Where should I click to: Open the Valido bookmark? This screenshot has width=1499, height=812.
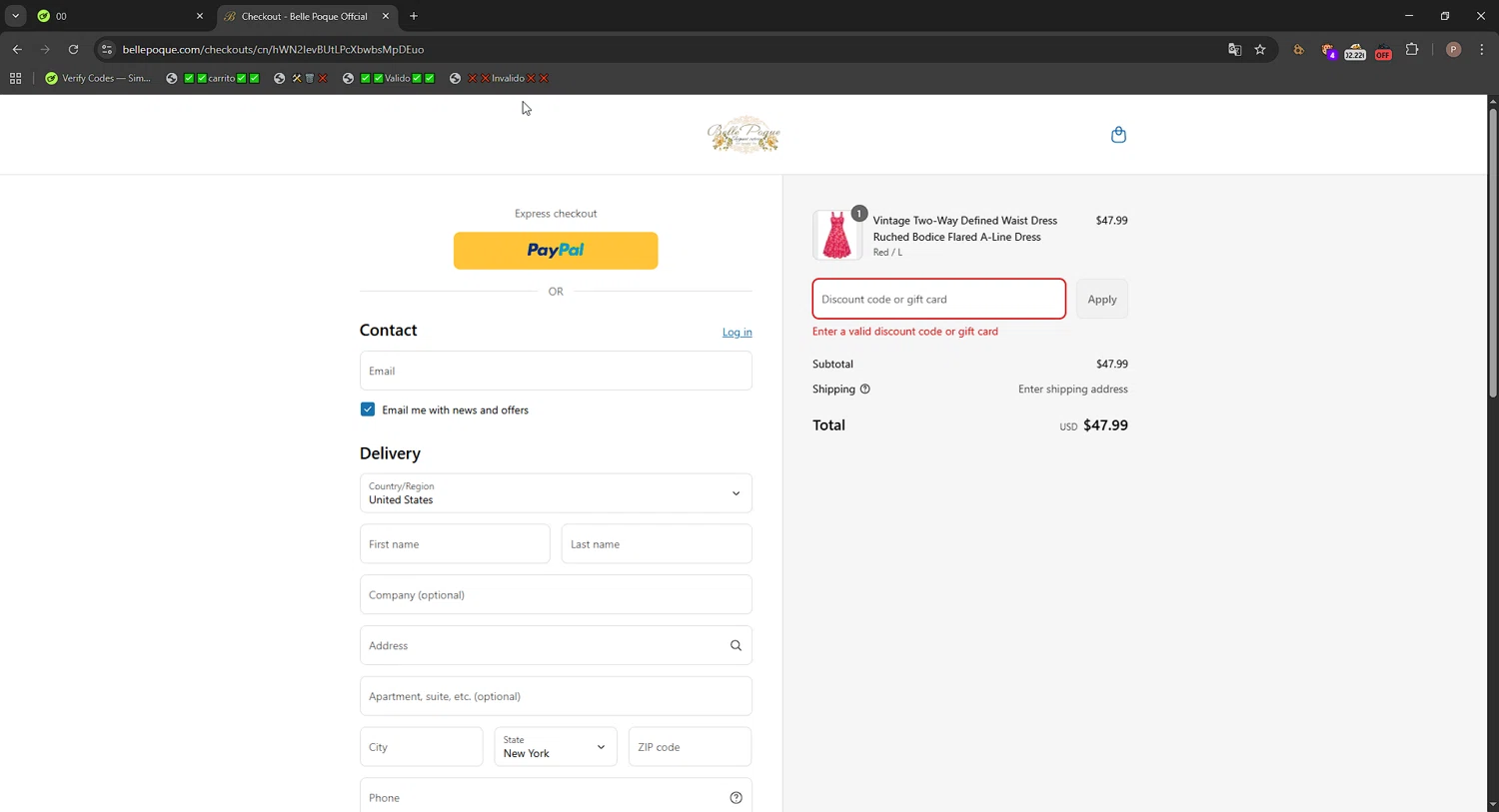point(388,78)
